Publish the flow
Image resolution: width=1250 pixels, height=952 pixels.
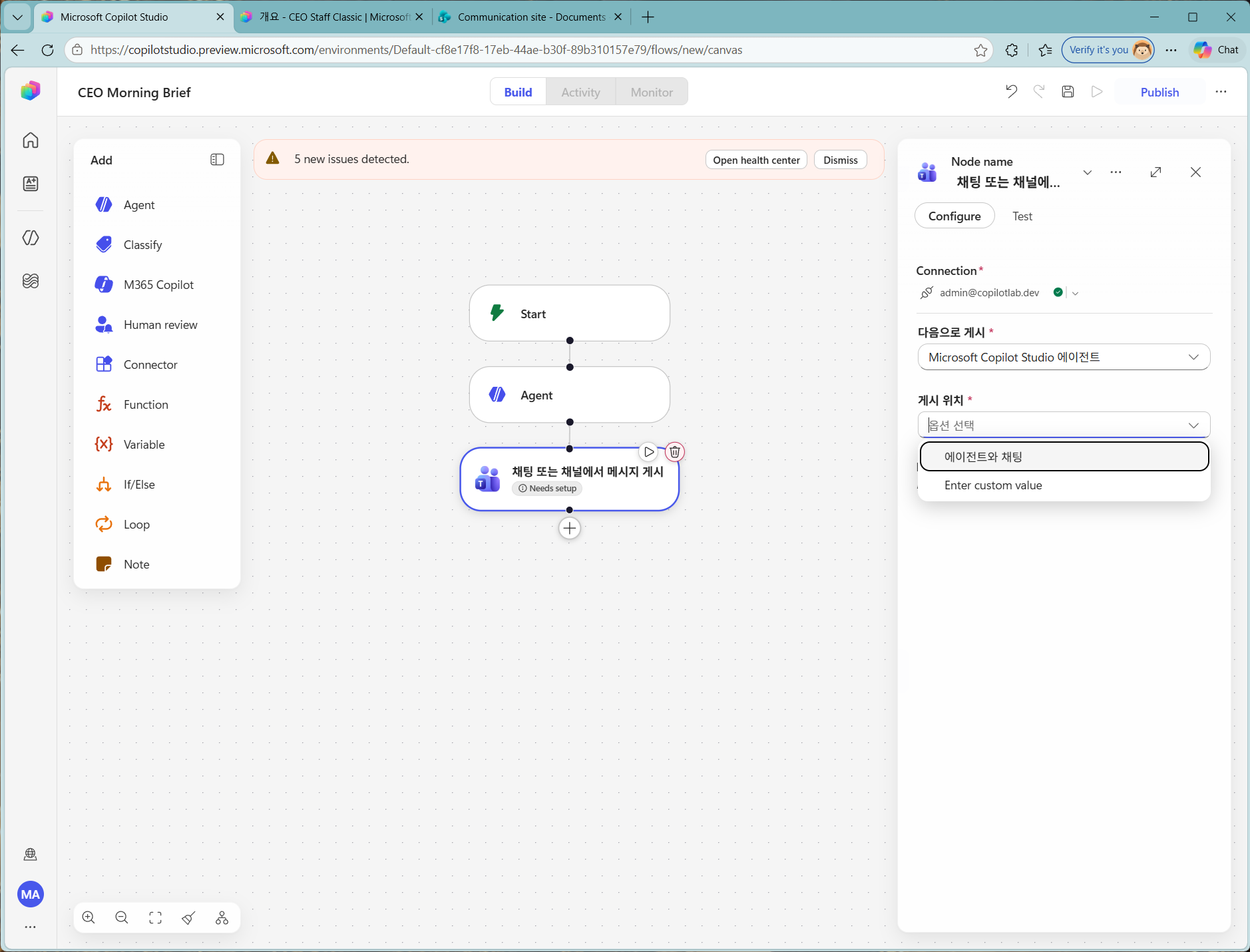tap(1159, 92)
